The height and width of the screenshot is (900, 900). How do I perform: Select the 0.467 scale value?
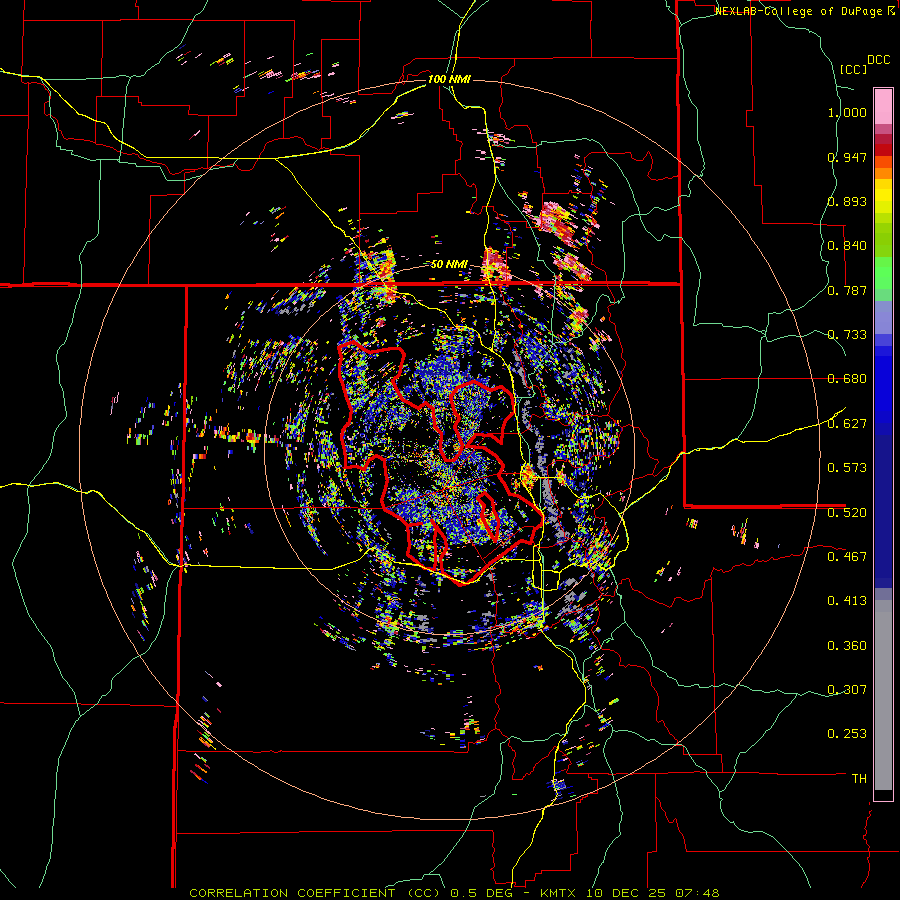pos(847,557)
